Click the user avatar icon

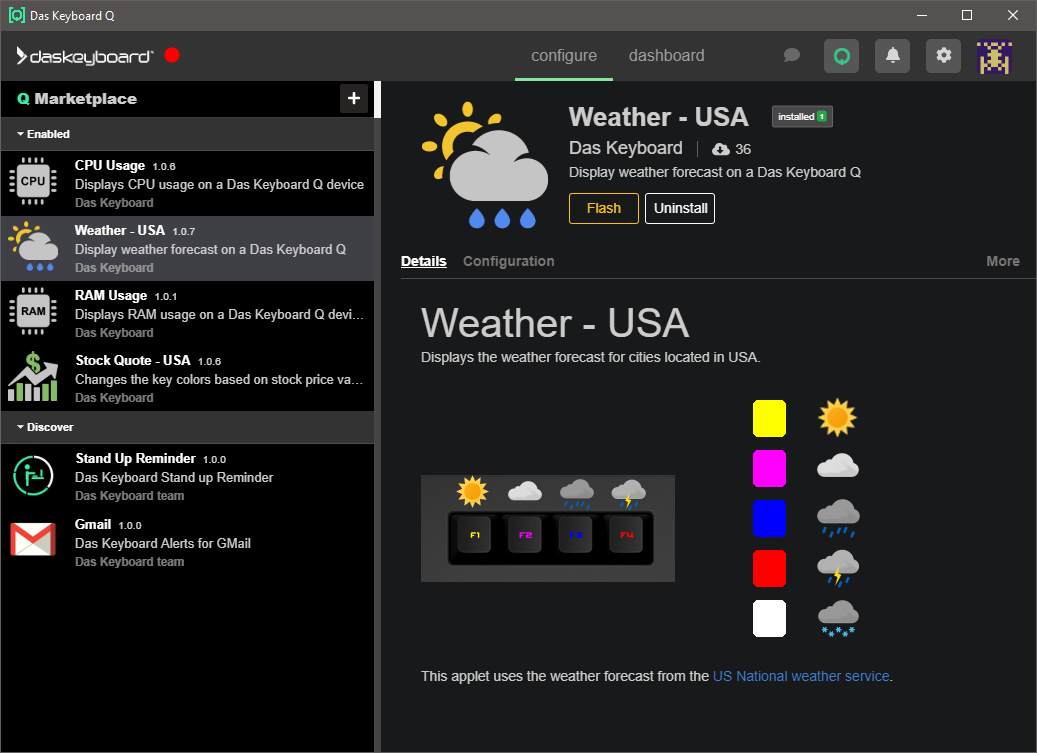(x=994, y=57)
